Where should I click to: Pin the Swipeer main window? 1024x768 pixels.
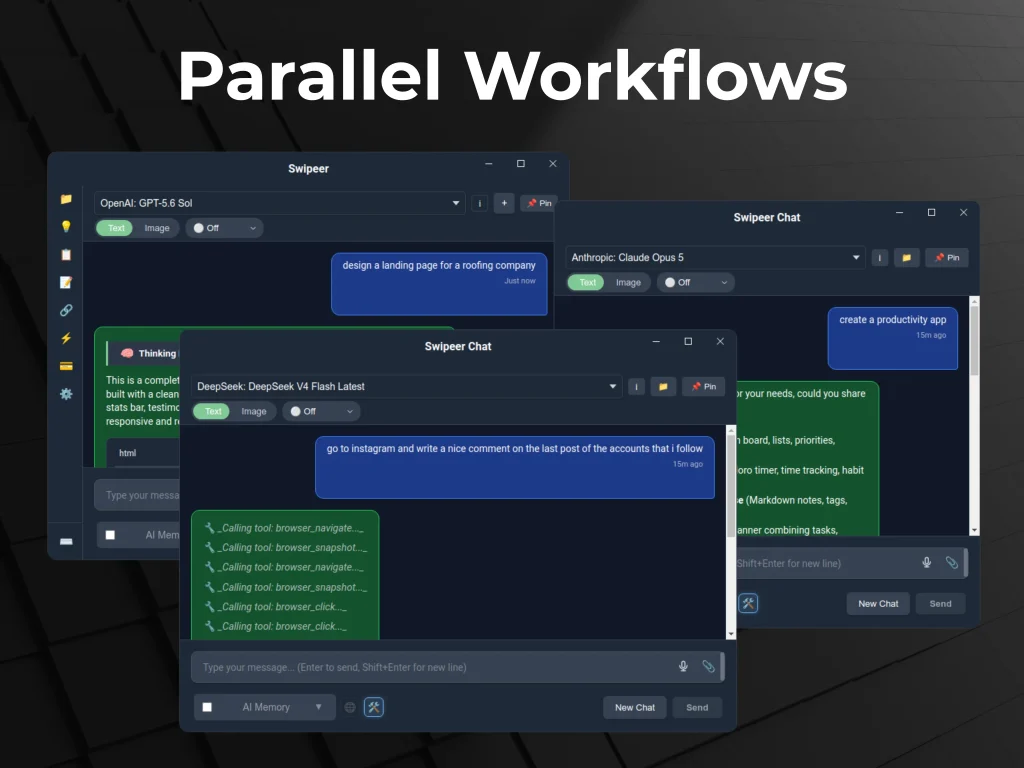click(x=539, y=203)
